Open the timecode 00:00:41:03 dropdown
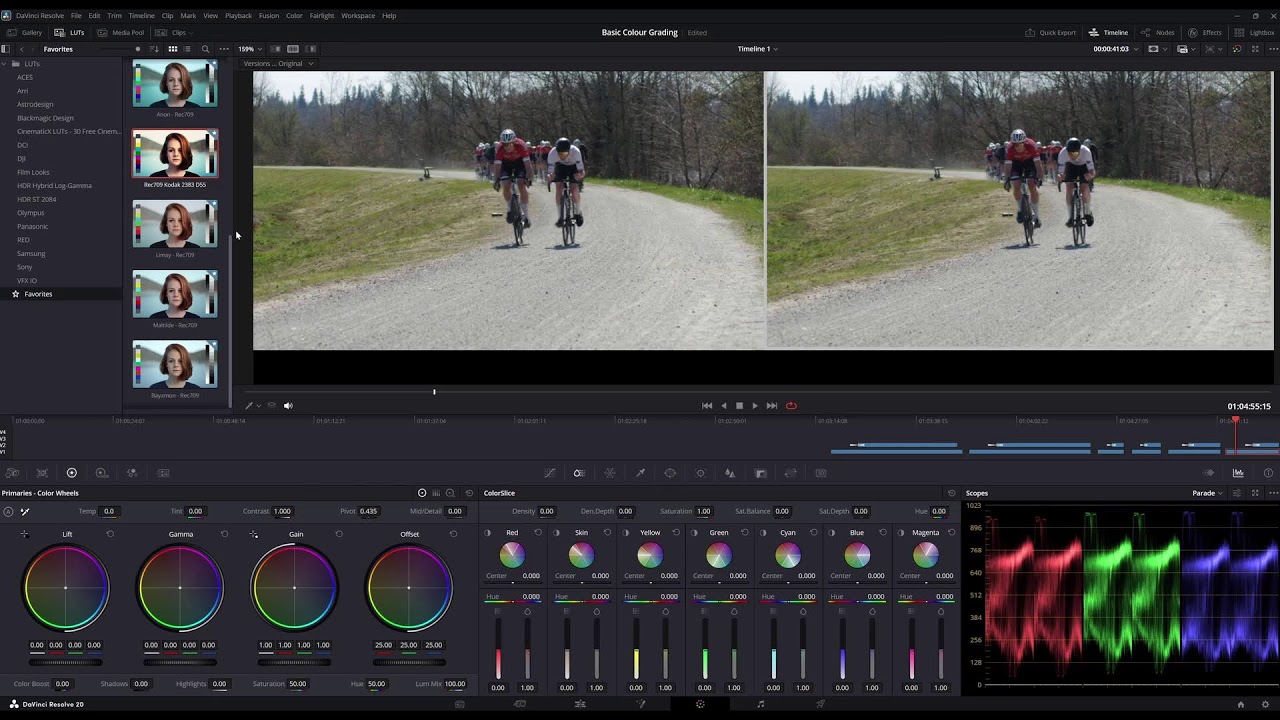 click(x=1115, y=49)
